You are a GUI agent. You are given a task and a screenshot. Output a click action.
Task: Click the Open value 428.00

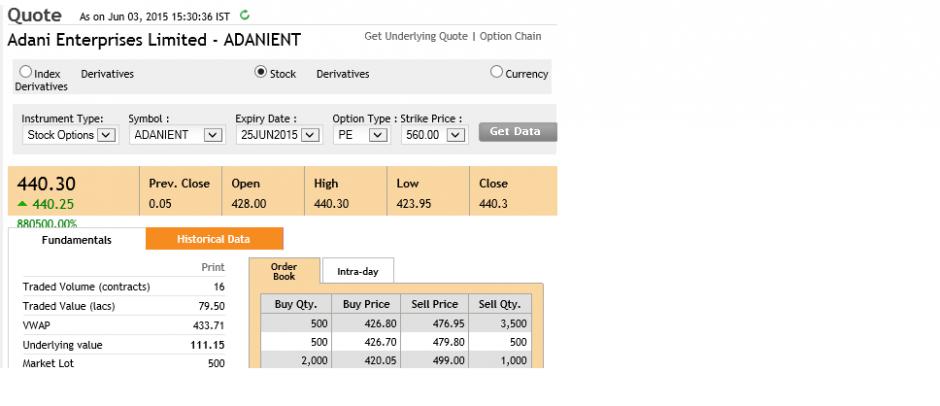click(x=249, y=204)
